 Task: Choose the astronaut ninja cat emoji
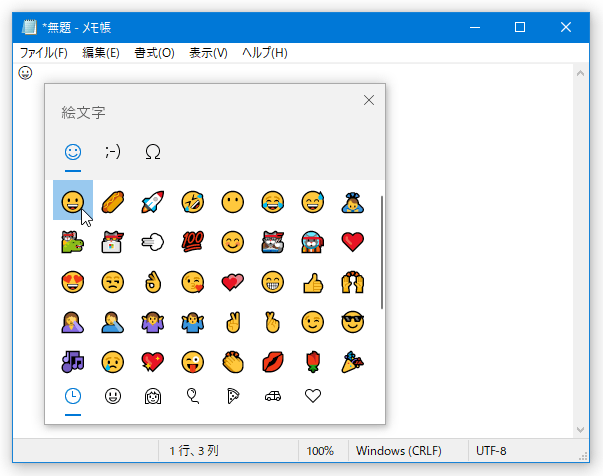point(313,242)
